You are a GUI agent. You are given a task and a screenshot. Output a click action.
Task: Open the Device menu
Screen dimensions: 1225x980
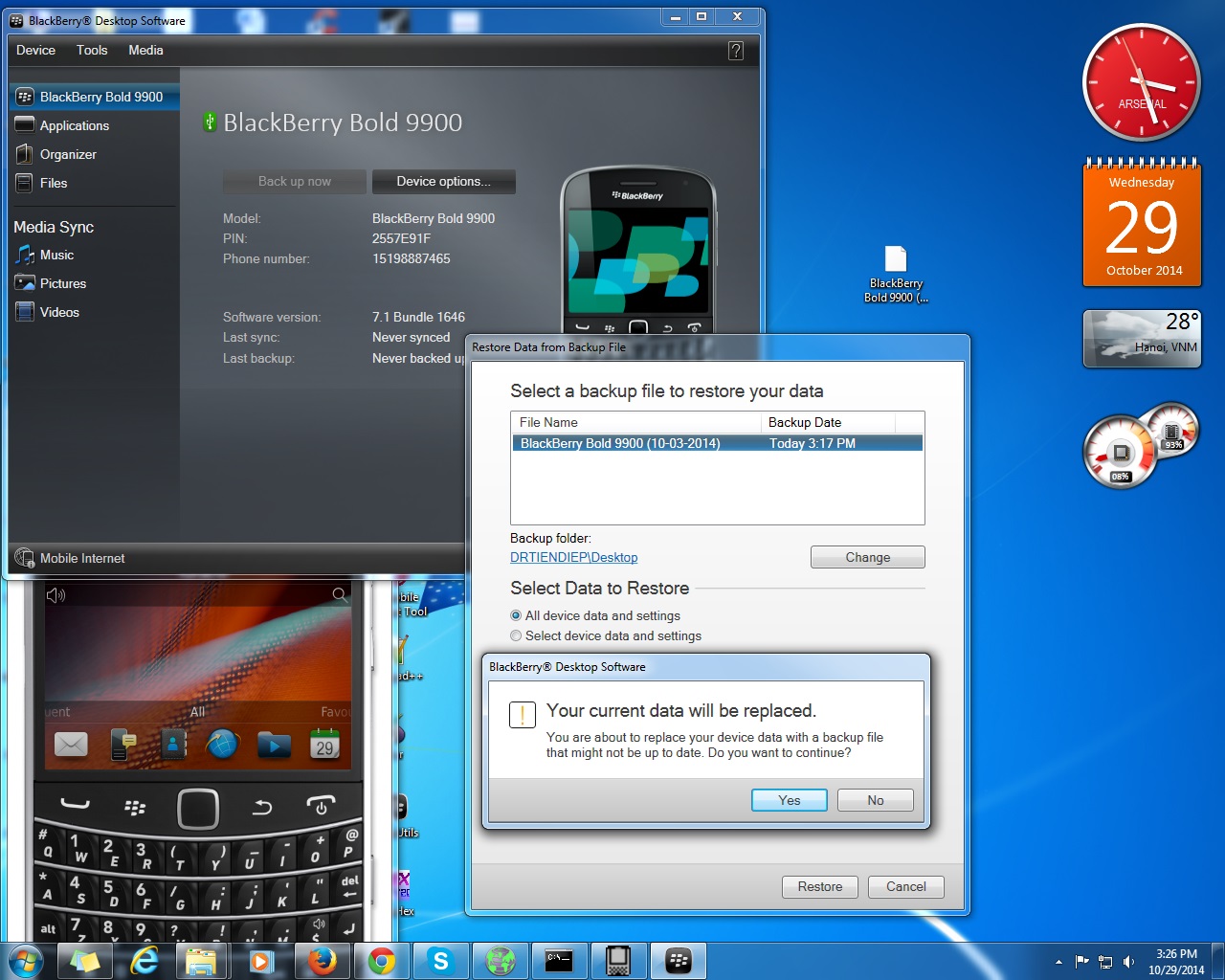(35, 50)
